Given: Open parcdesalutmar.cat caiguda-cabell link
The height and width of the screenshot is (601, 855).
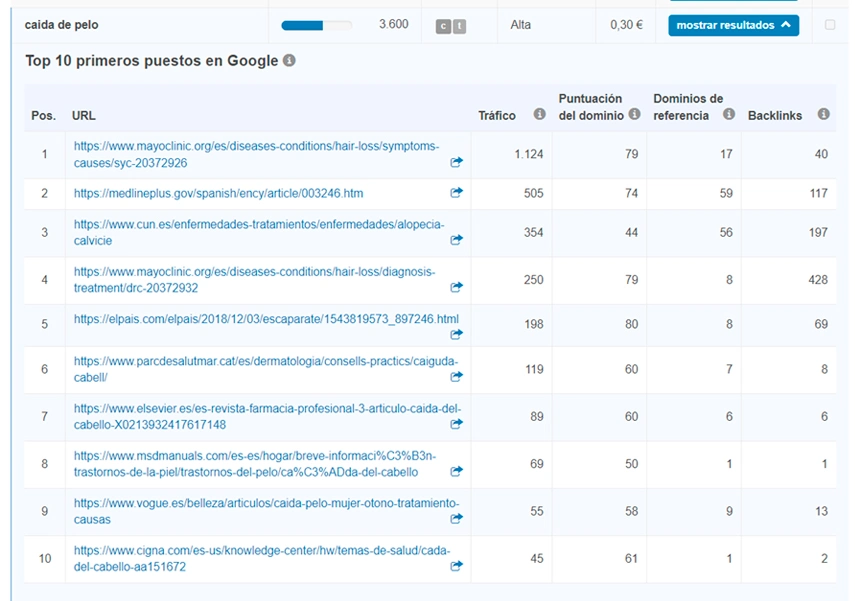Looking at the screenshot, I should tap(266, 369).
